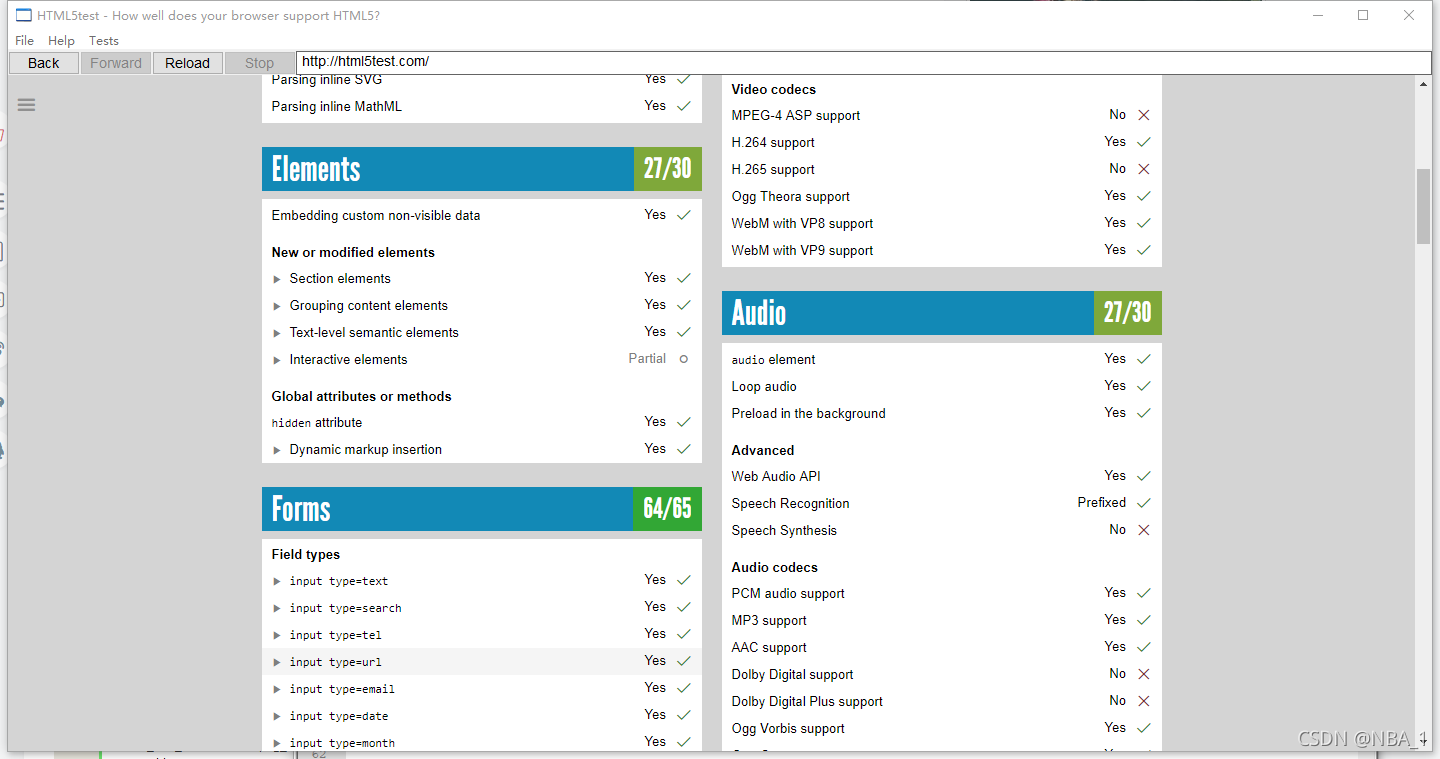This screenshot has width=1440, height=759.
Task: Open the hamburger menu icon on the page
Action: (26, 104)
